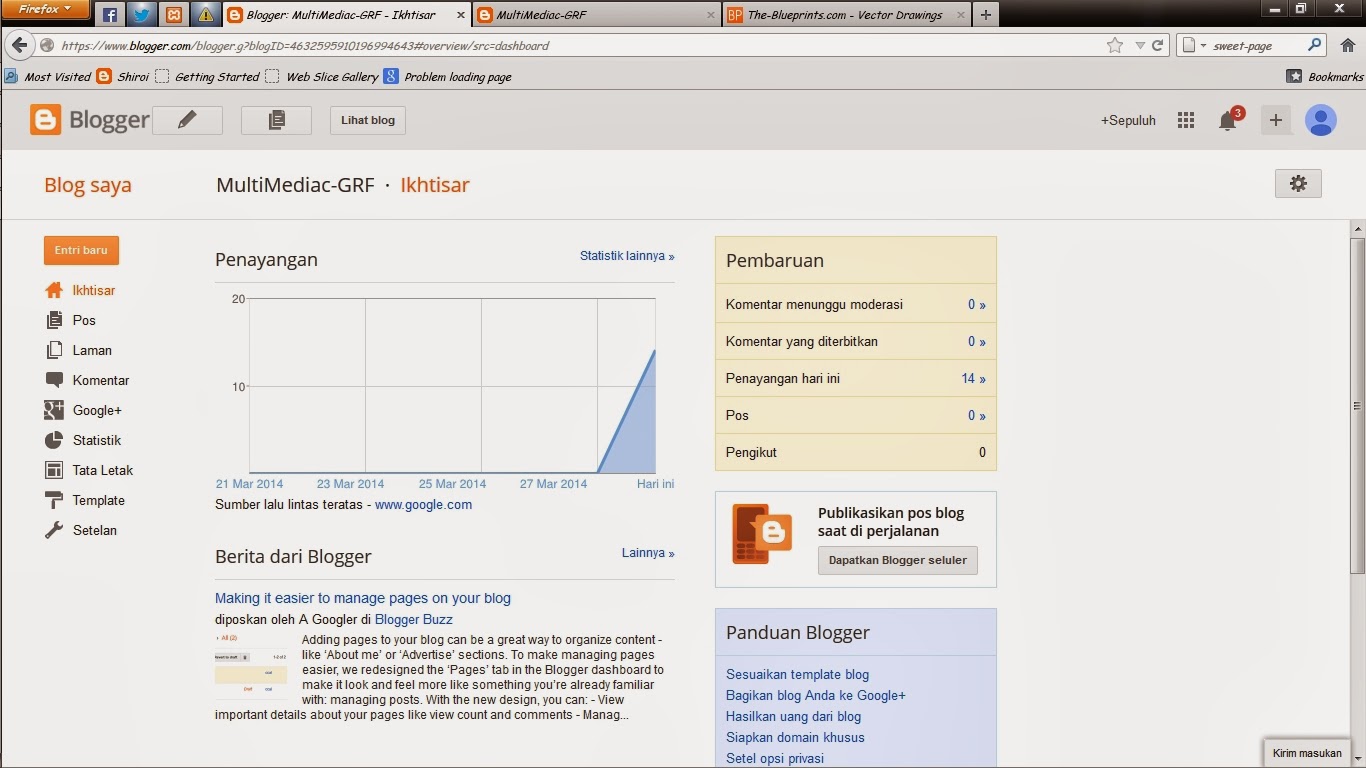Image resolution: width=1366 pixels, height=768 pixels.
Task: Click the Firefox home icon
Action: click(x=1347, y=45)
